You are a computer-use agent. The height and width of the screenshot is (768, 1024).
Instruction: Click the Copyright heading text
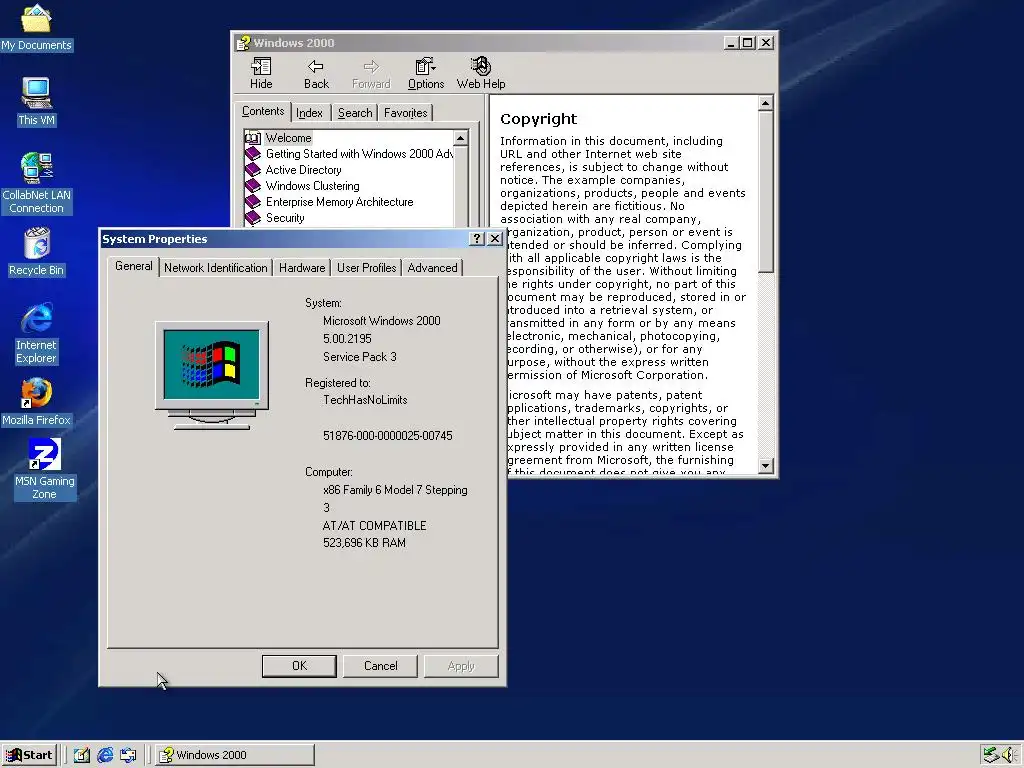click(x=538, y=119)
